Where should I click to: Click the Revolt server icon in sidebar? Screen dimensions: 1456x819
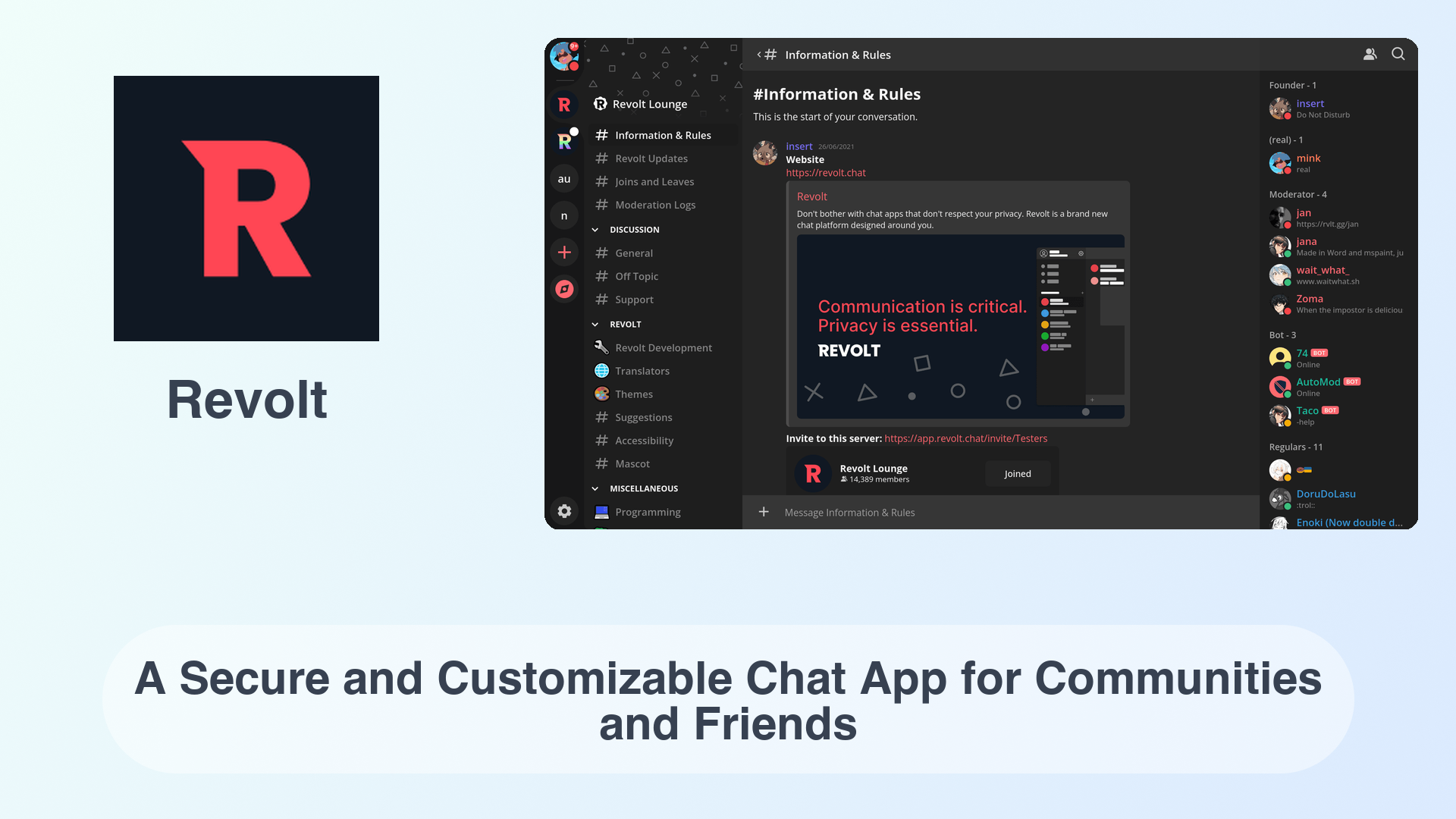(x=564, y=104)
